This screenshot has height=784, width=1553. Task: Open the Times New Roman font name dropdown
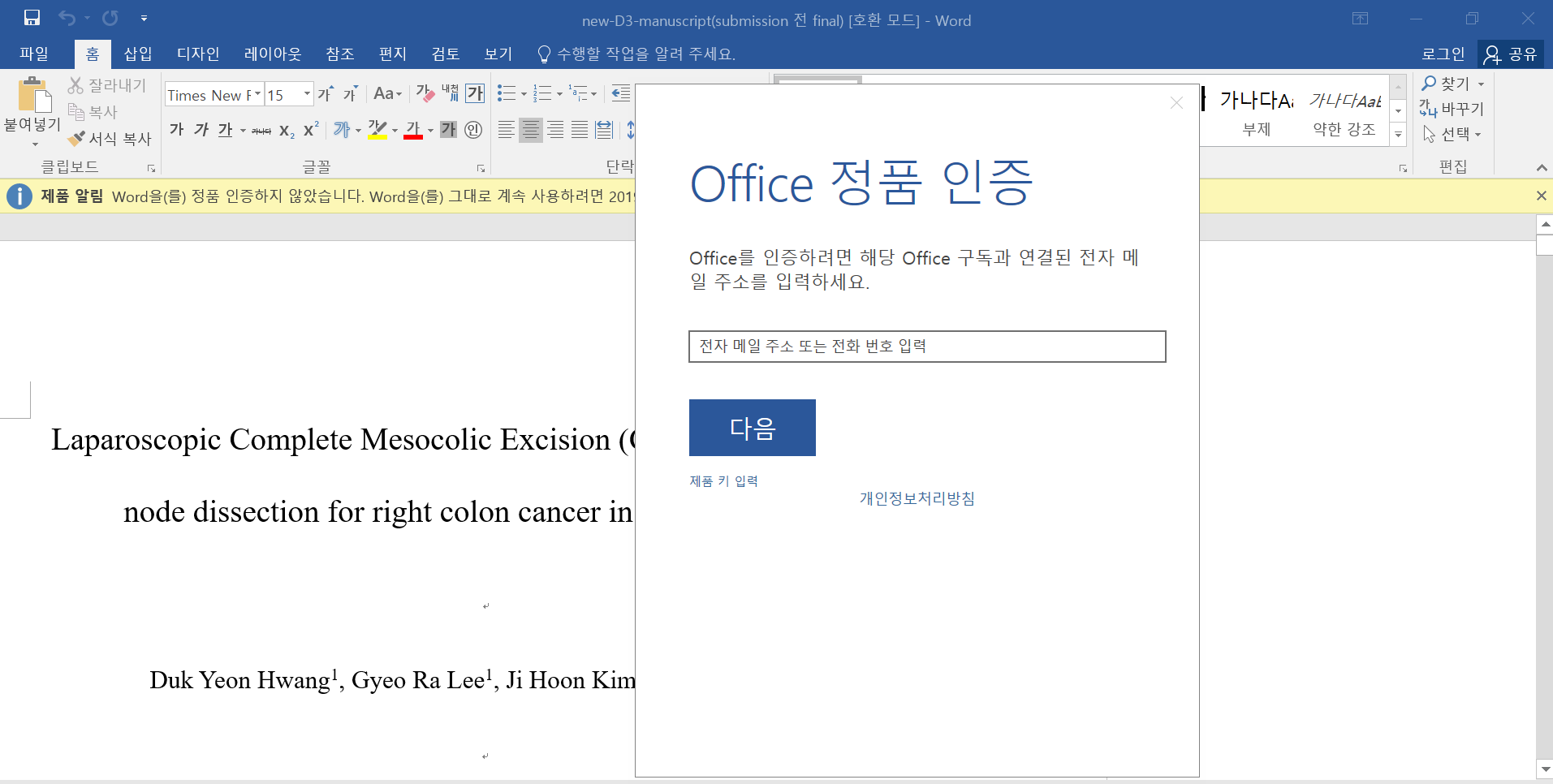(257, 94)
